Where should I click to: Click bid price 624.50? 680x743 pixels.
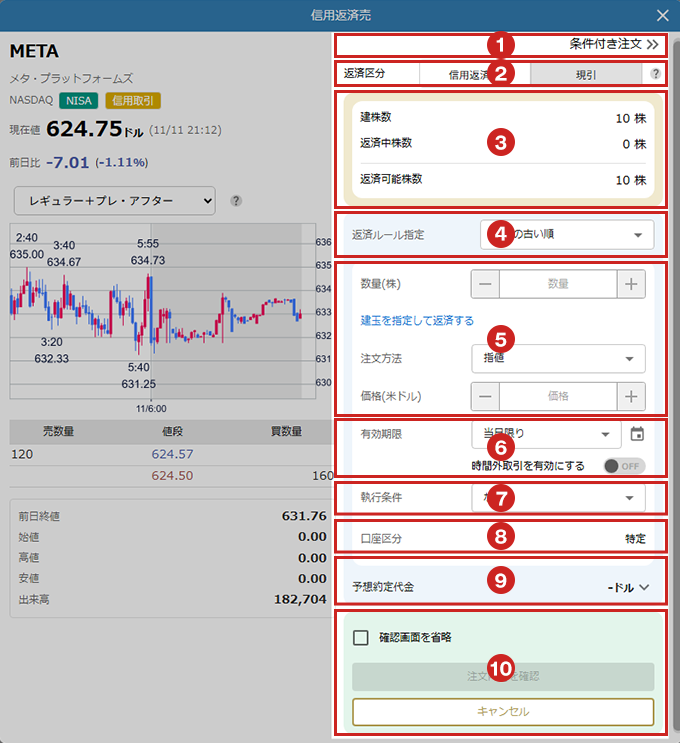click(x=172, y=475)
